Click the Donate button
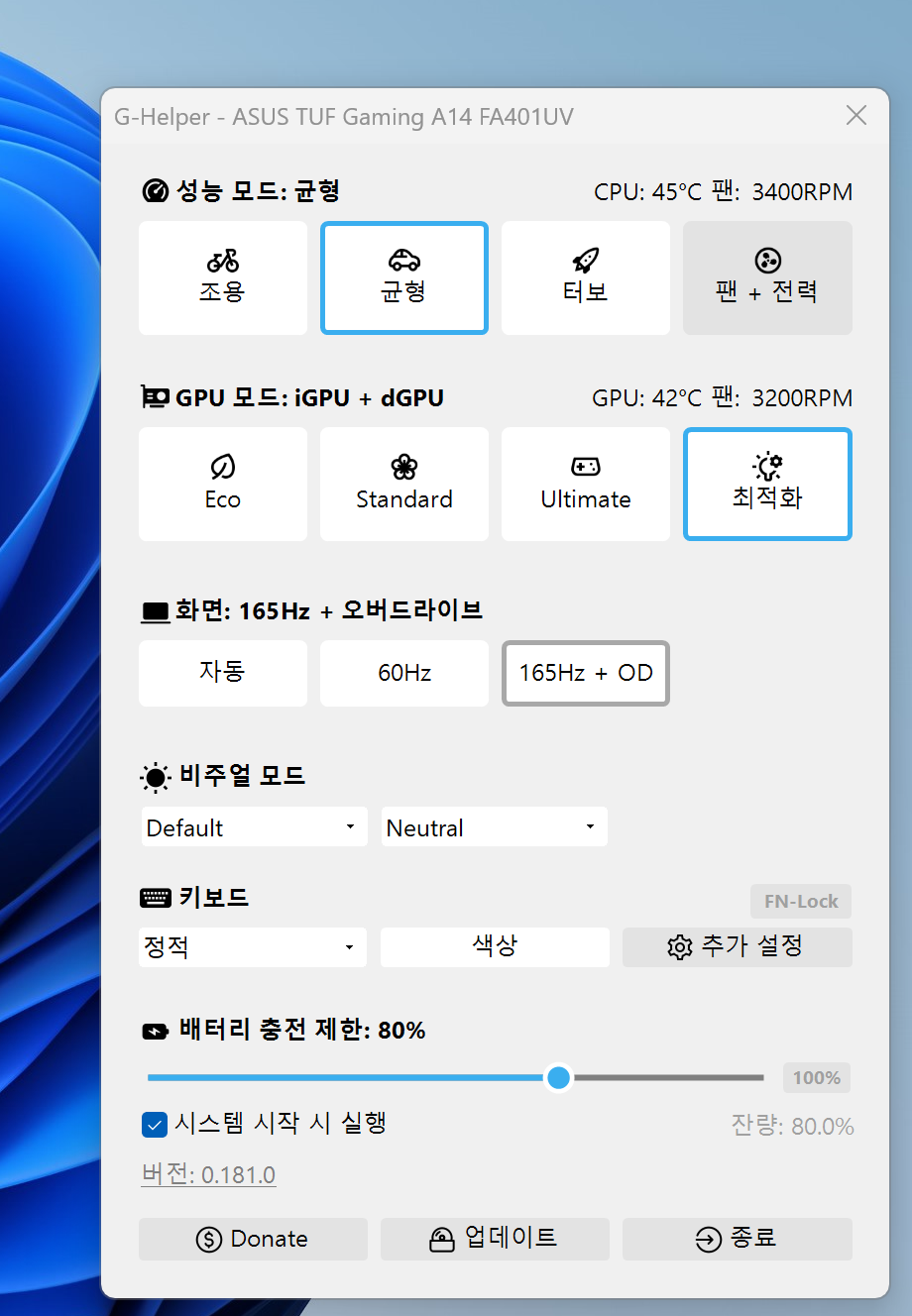The image size is (912, 1316). point(253,1239)
